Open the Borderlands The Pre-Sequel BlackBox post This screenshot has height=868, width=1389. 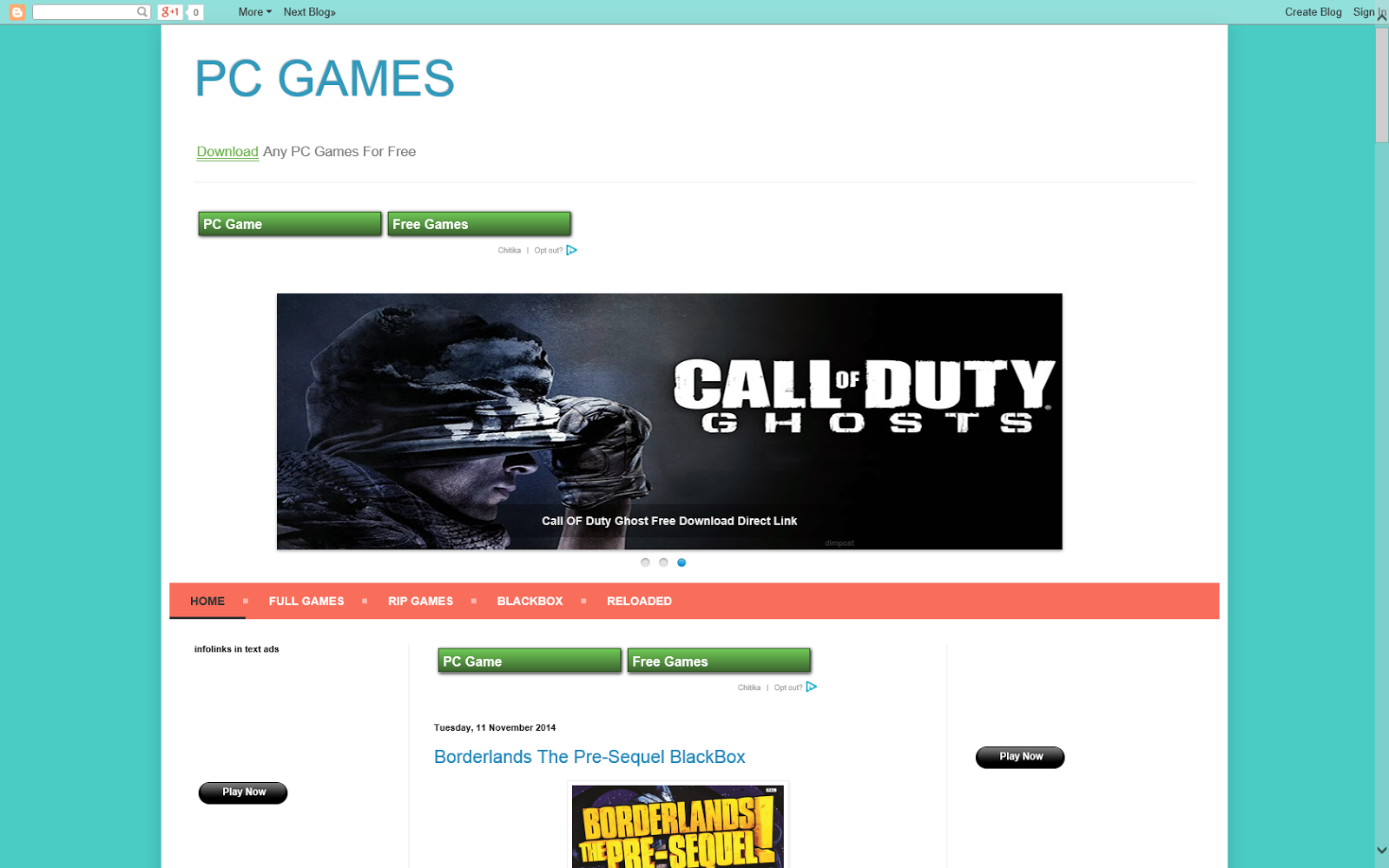click(589, 757)
